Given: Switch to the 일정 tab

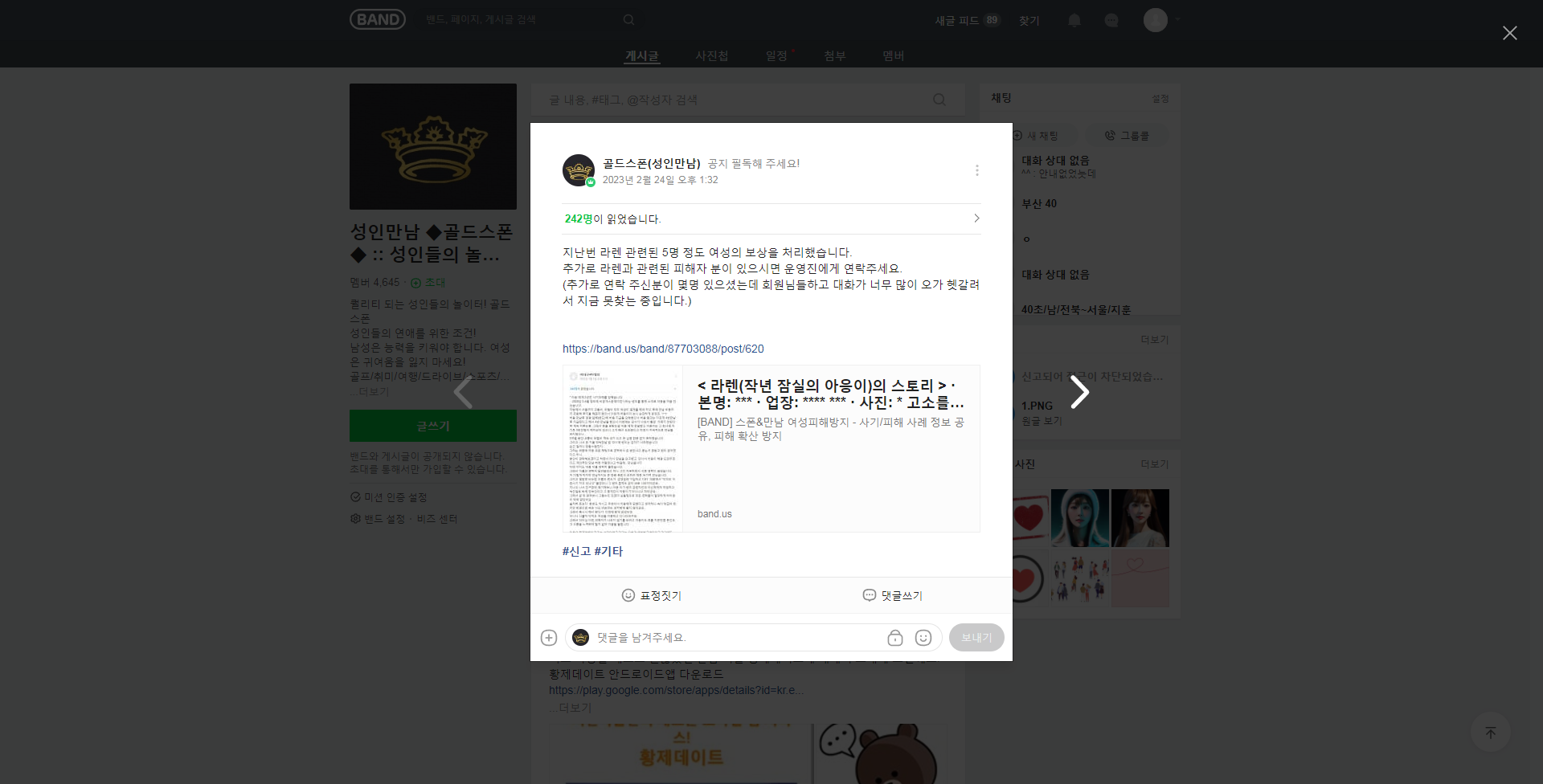Looking at the screenshot, I should pos(776,55).
